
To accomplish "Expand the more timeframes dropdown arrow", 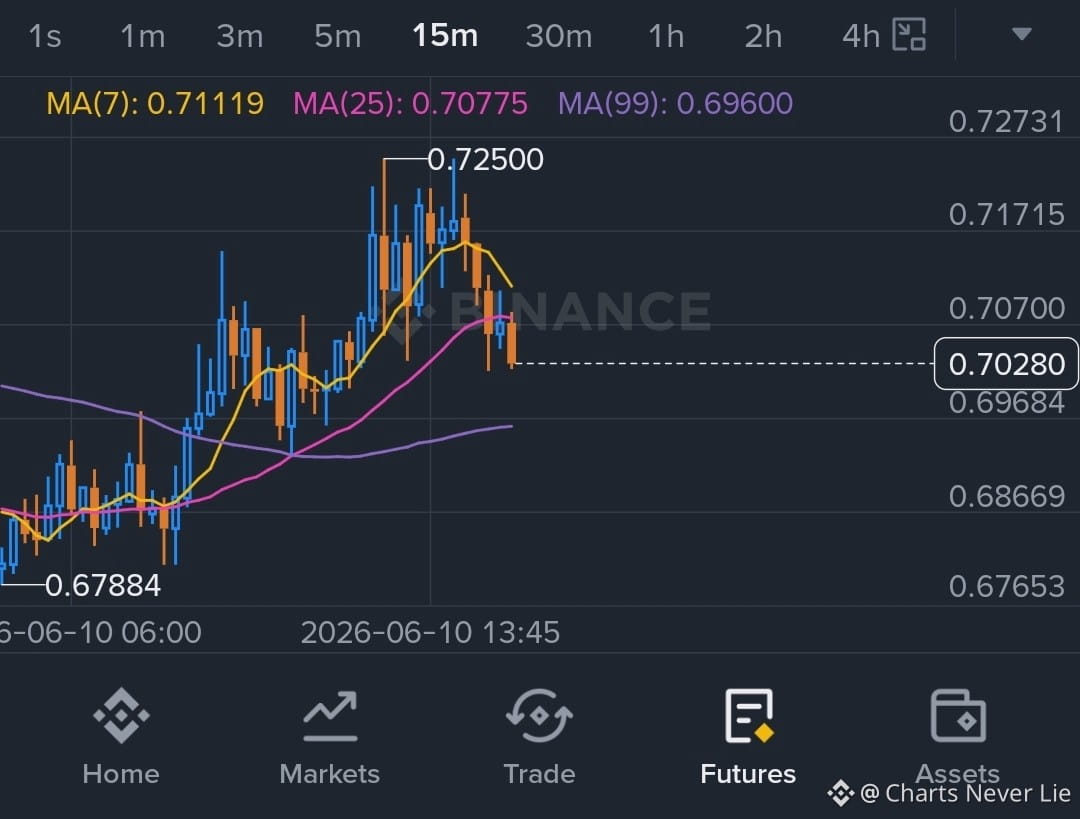I will click(1021, 34).
